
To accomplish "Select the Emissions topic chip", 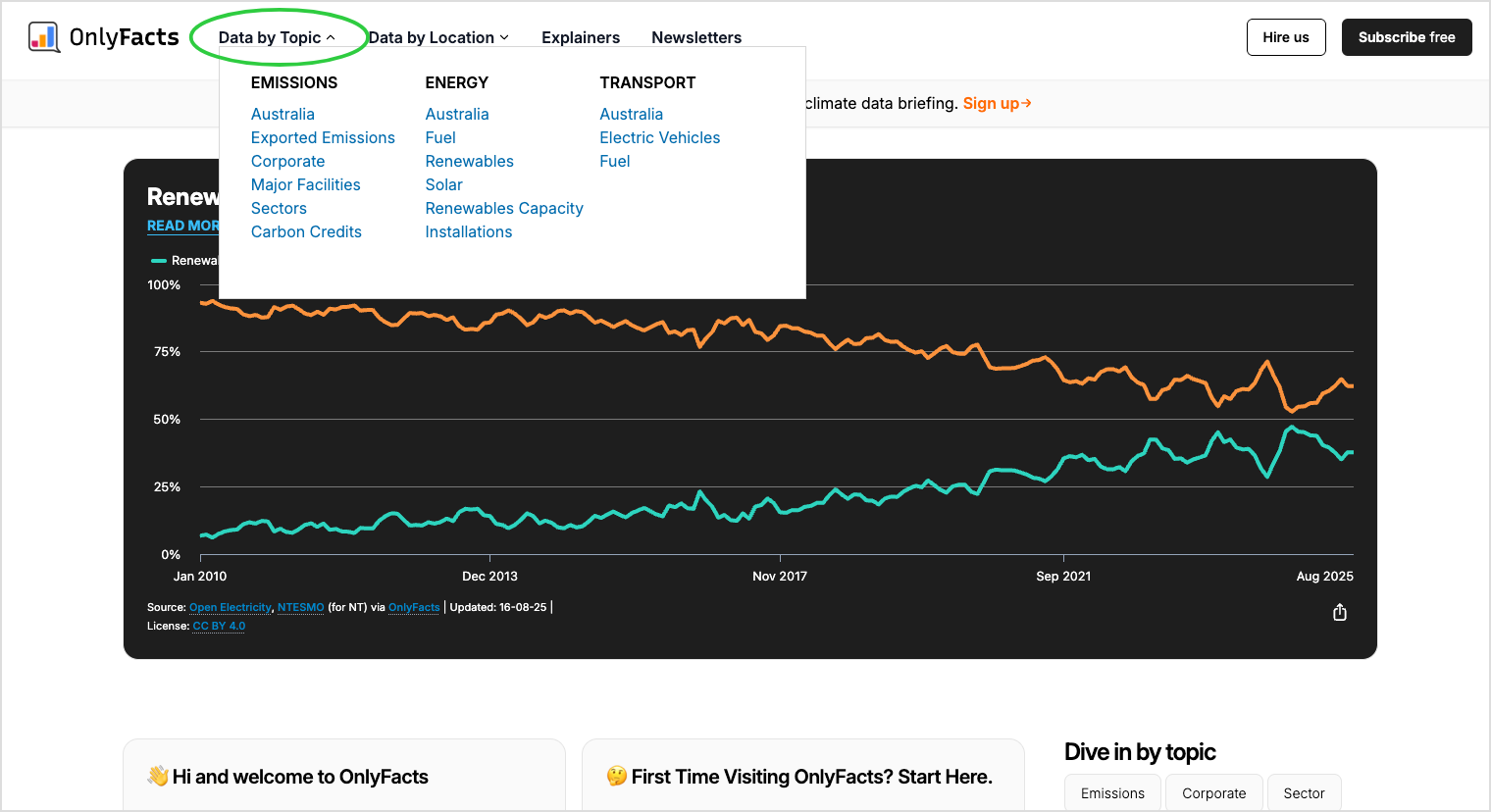I will click(1112, 793).
